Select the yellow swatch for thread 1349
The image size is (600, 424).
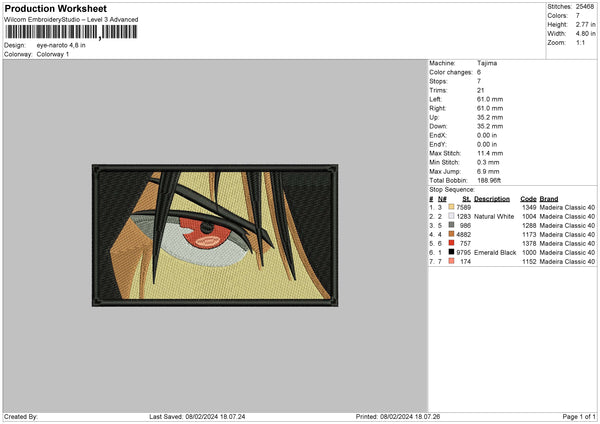pyautogui.click(x=451, y=207)
